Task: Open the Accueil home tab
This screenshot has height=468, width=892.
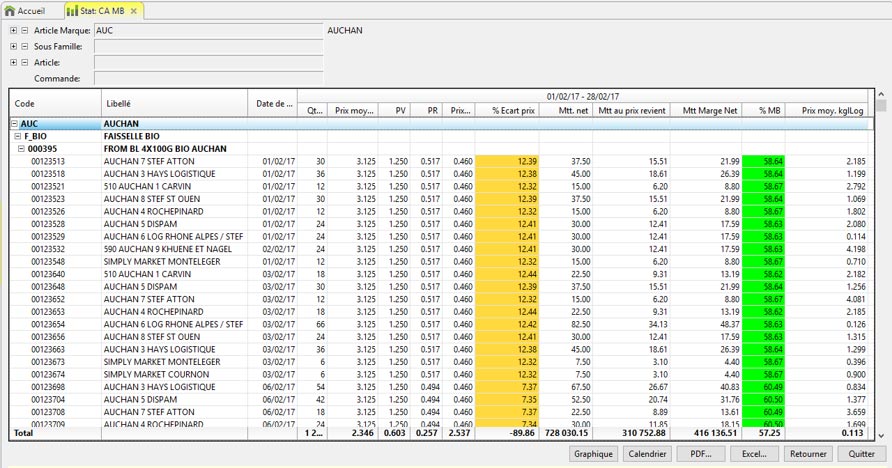Action: tap(25, 11)
